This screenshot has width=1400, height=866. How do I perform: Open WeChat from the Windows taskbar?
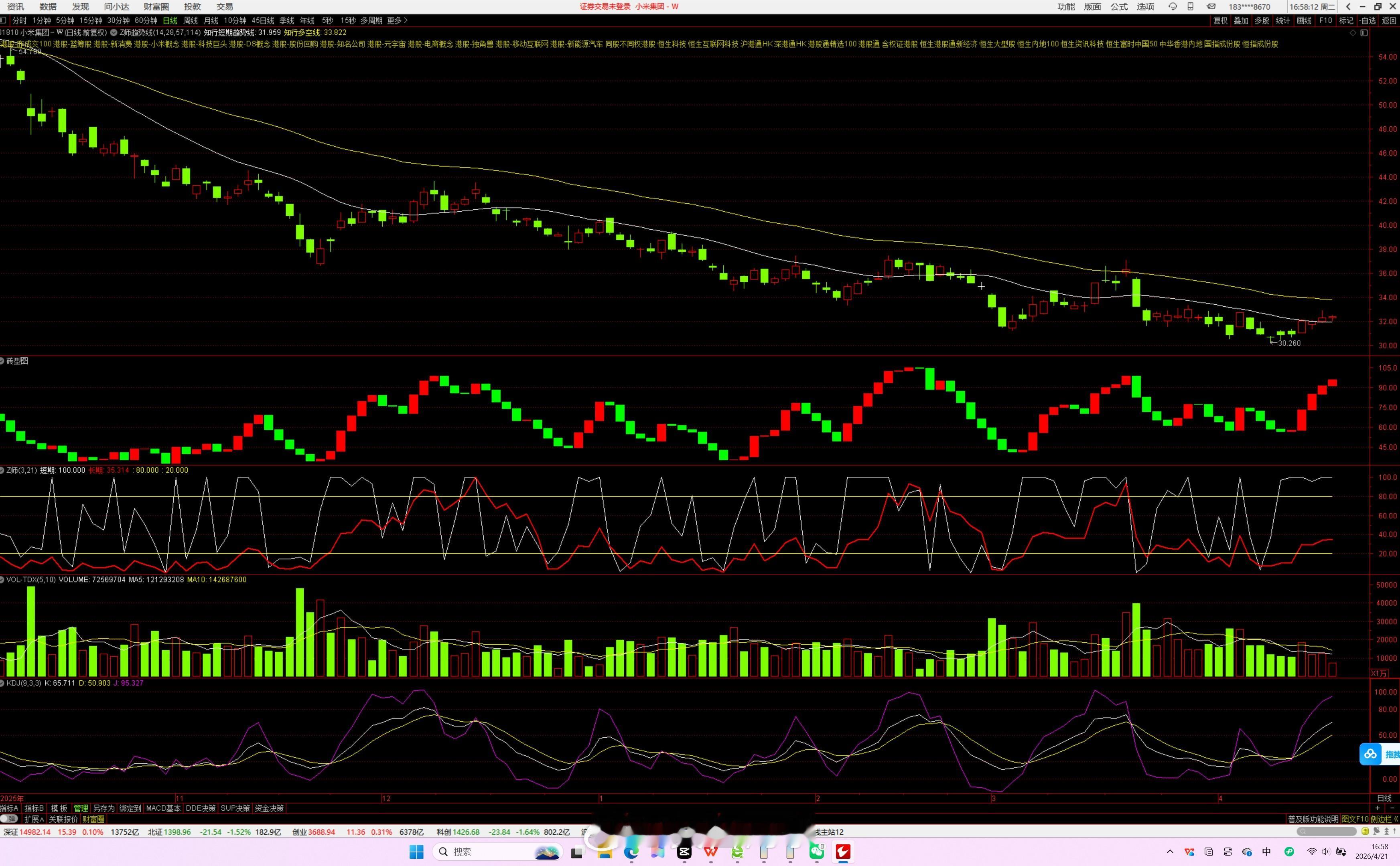click(x=817, y=852)
